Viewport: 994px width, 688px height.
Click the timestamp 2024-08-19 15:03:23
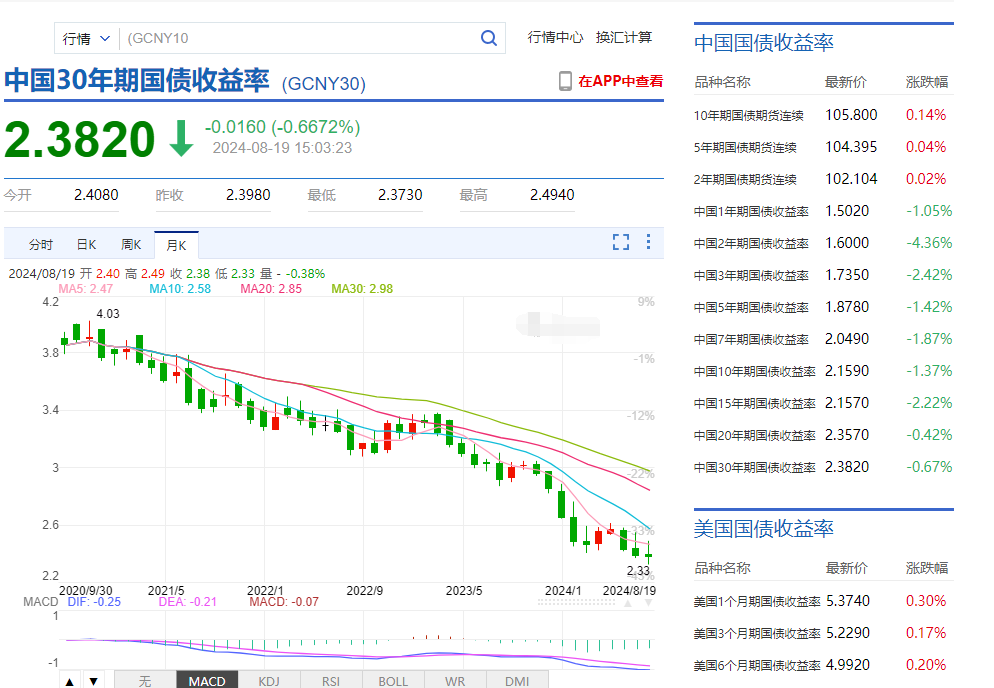click(282, 148)
